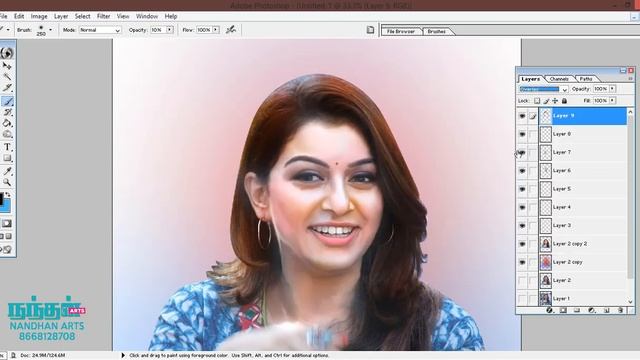
Task: Enable Quick Mask mode in the toolbox
Action: click(7, 223)
